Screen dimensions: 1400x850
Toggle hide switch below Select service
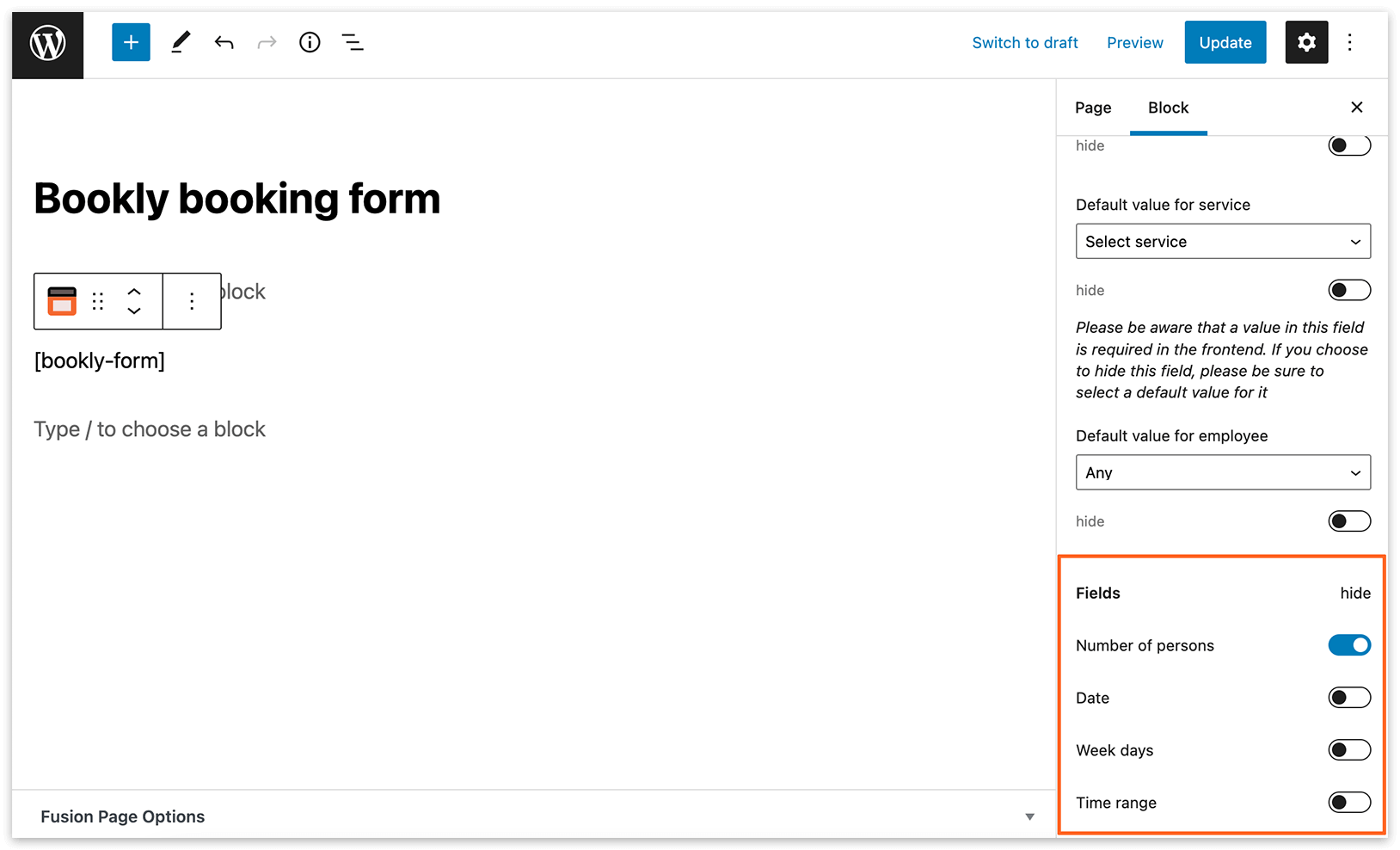click(x=1349, y=290)
